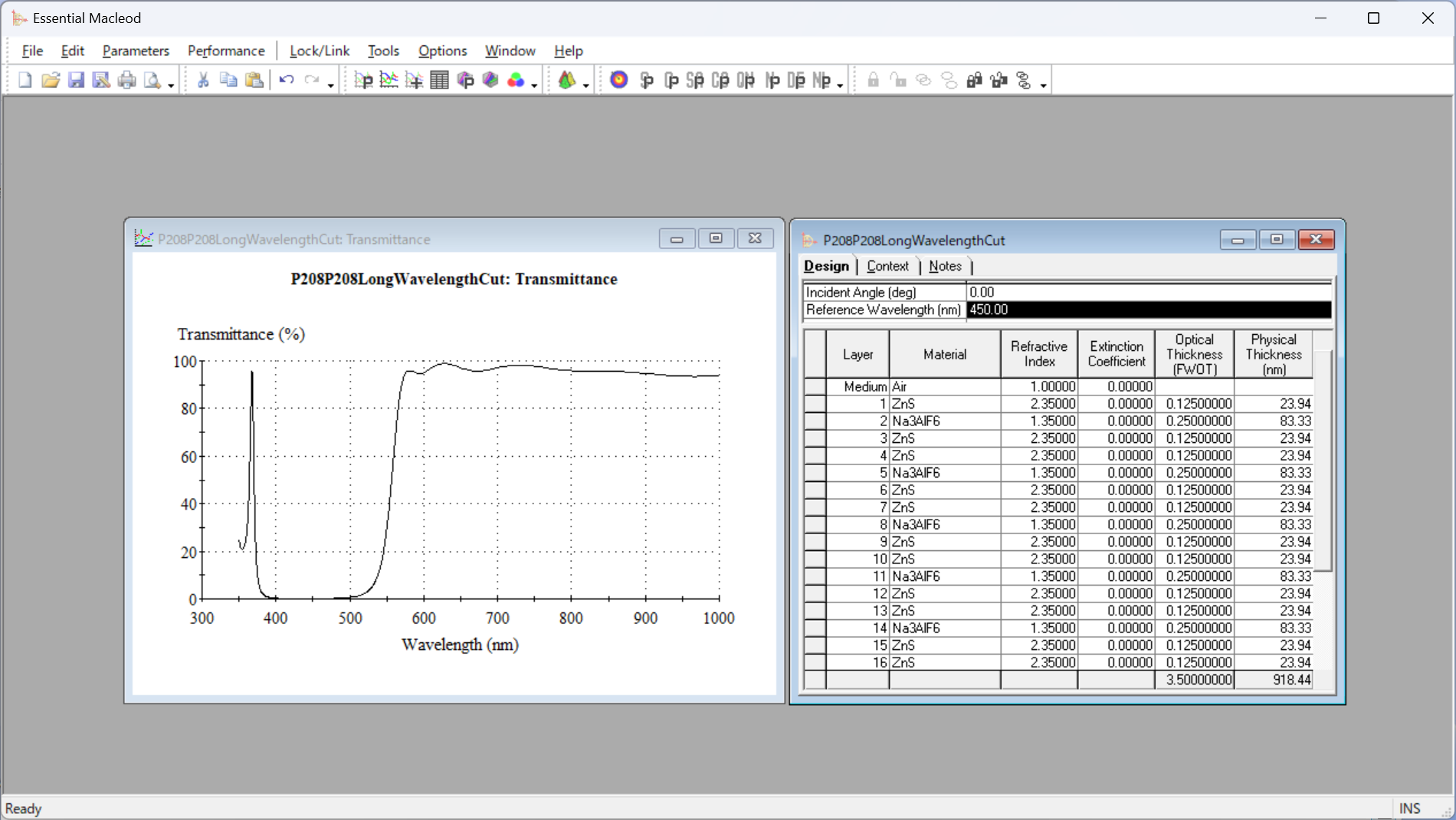Expand the plot toolbar overflow arrow

point(534,84)
